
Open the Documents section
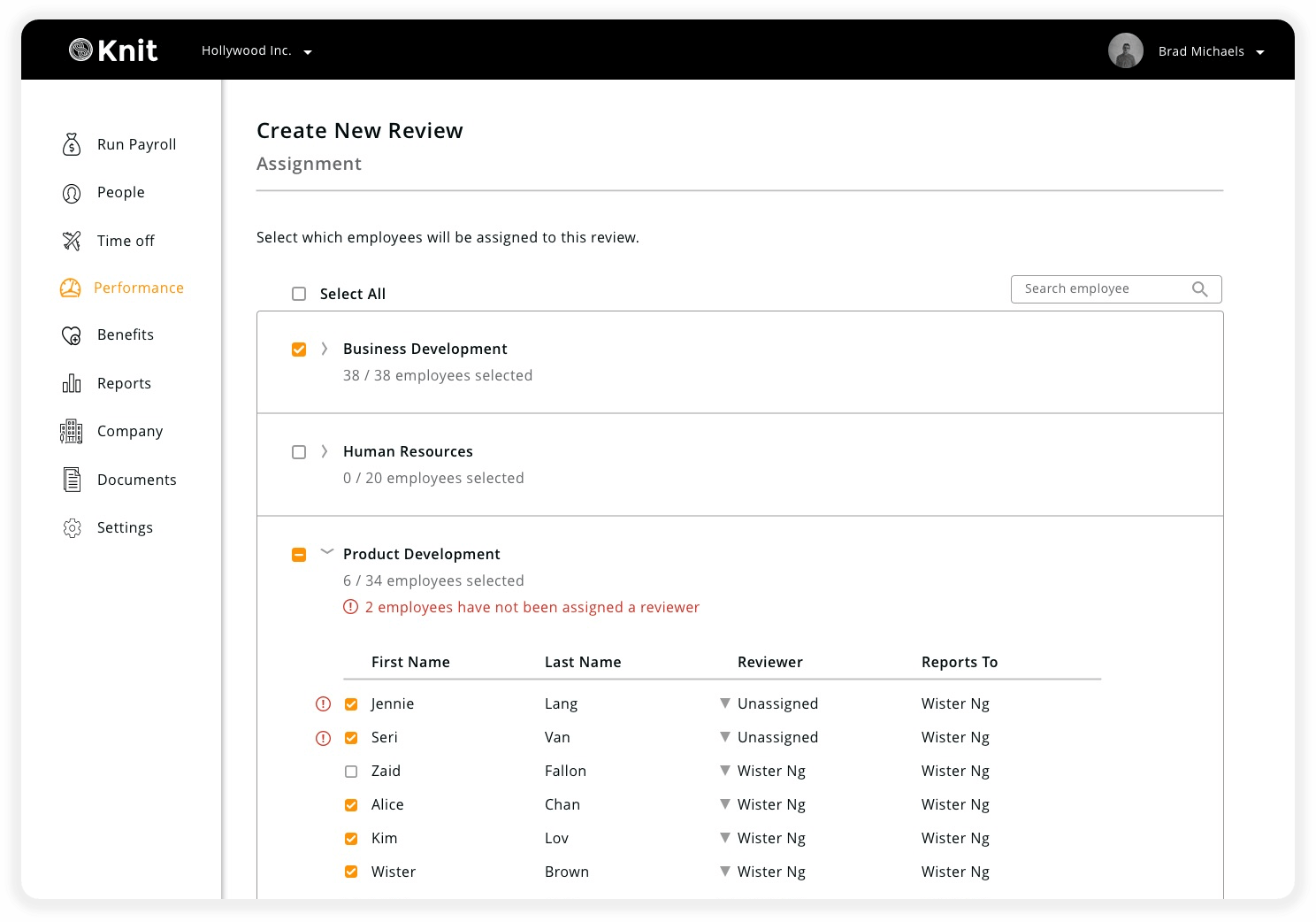[x=137, y=480]
